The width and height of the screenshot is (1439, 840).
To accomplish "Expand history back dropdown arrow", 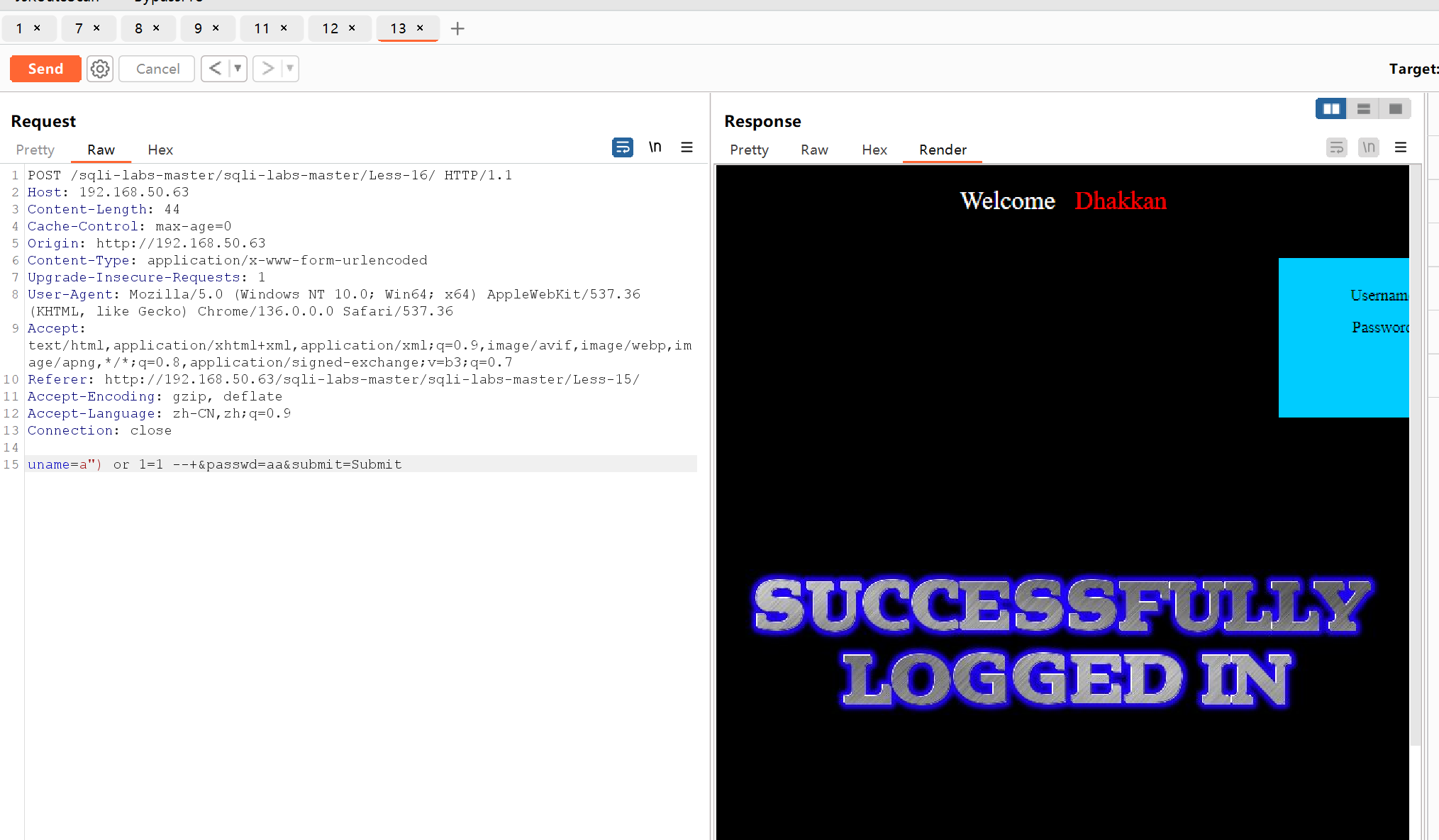I will pyautogui.click(x=238, y=69).
